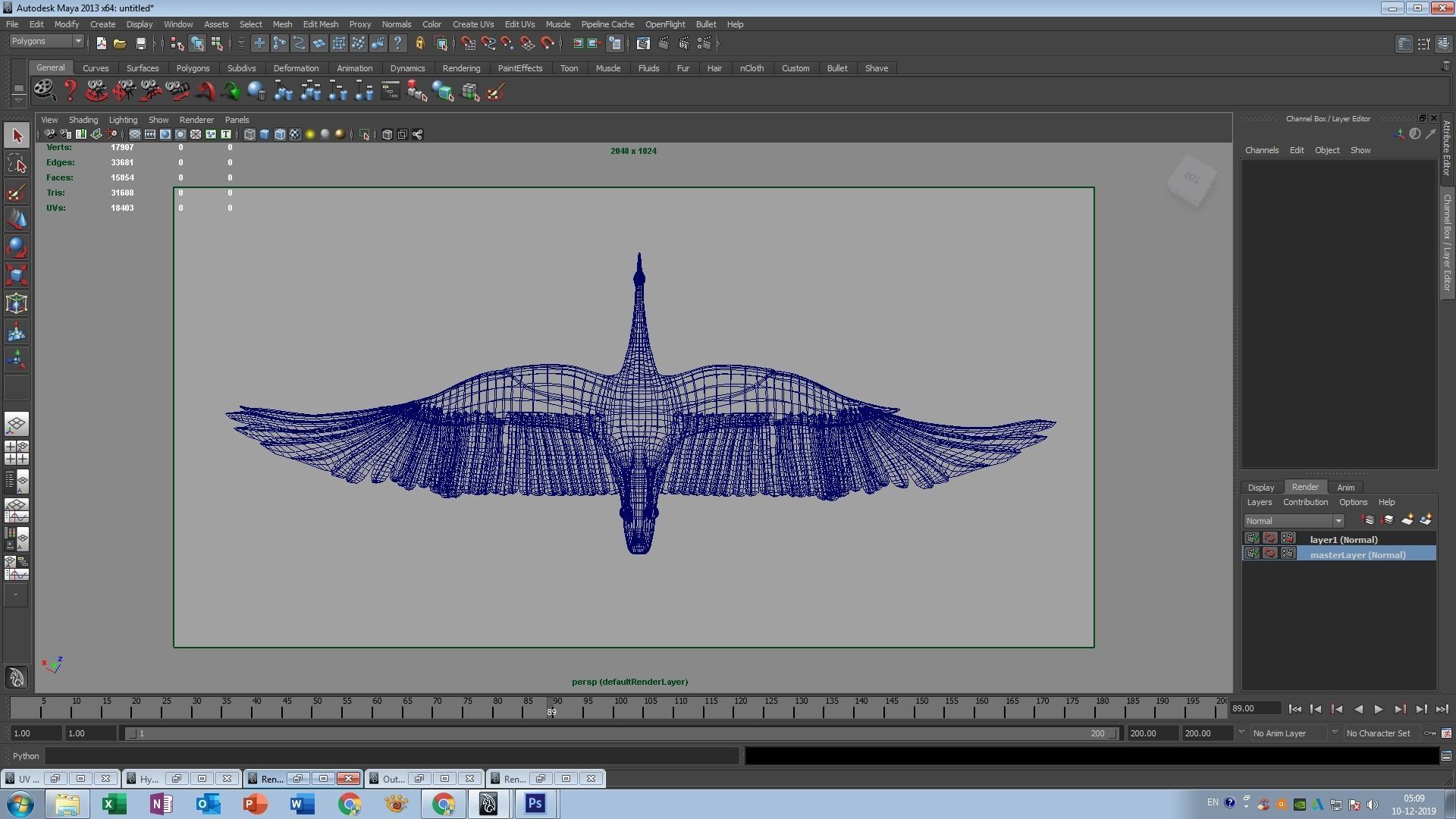Click the film reel playblast shelf icon
The width and height of the screenshot is (1456, 819).
click(44, 91)
